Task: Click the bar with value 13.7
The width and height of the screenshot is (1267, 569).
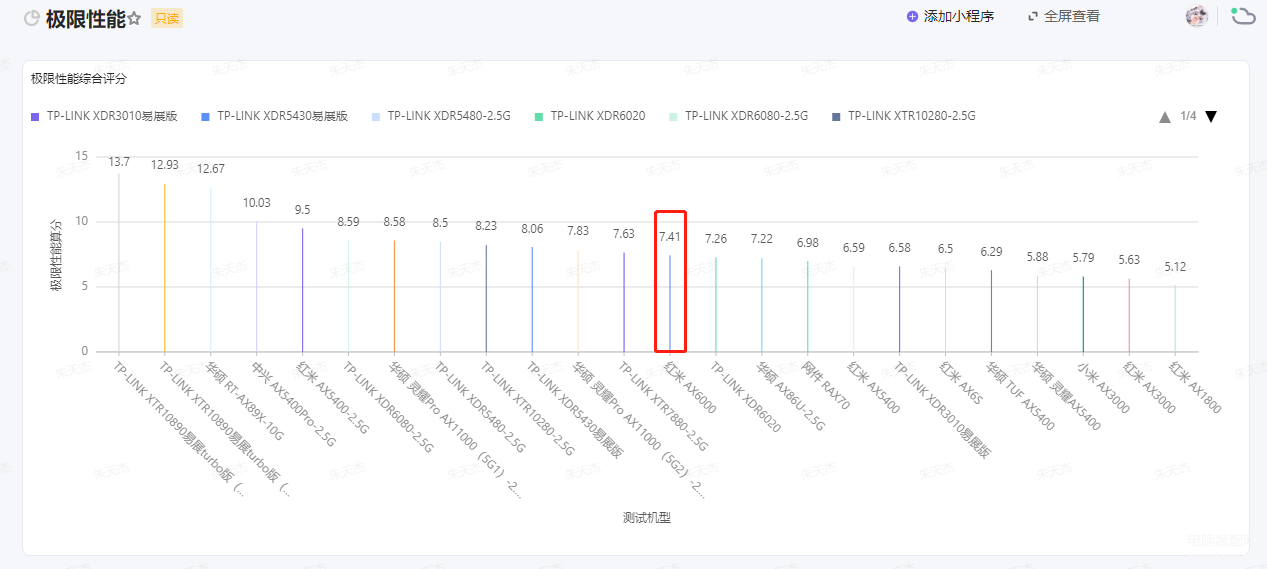Action: click(119, 262)
